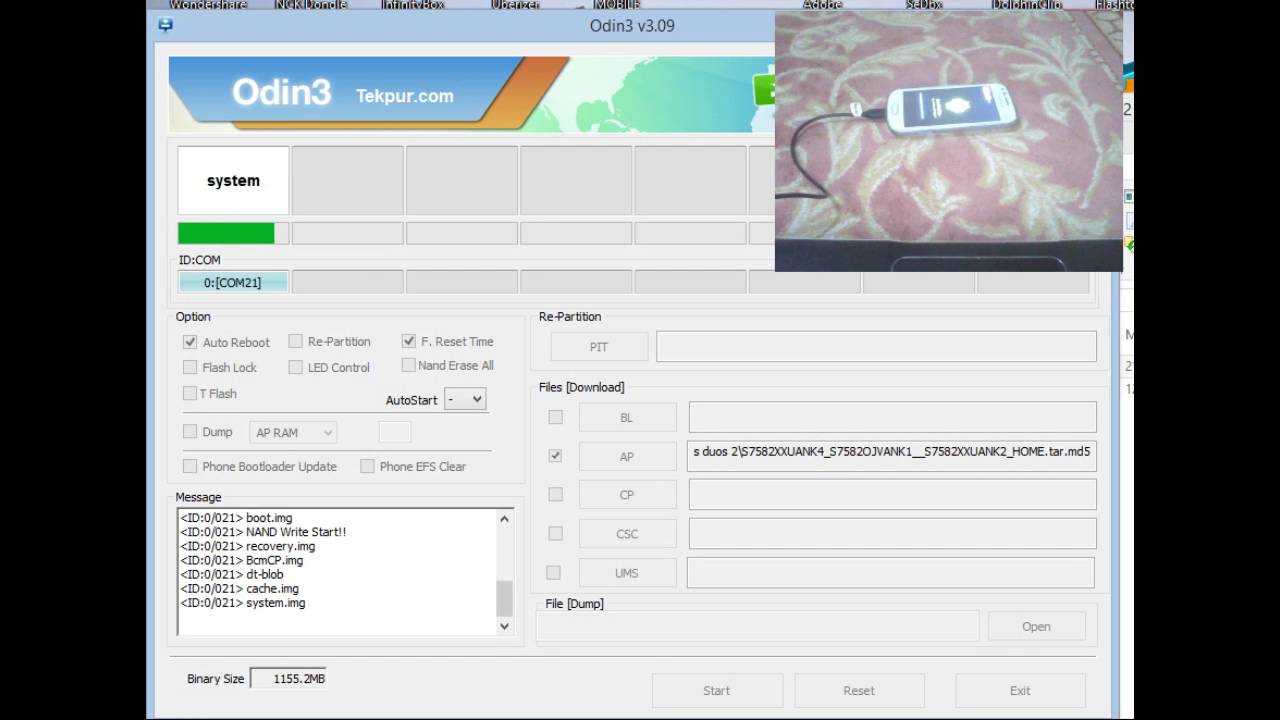Viewport: 1280px width, 720px height.
Task: Toggle the CSC file checkbox
Action: click(x=555, y=533)
